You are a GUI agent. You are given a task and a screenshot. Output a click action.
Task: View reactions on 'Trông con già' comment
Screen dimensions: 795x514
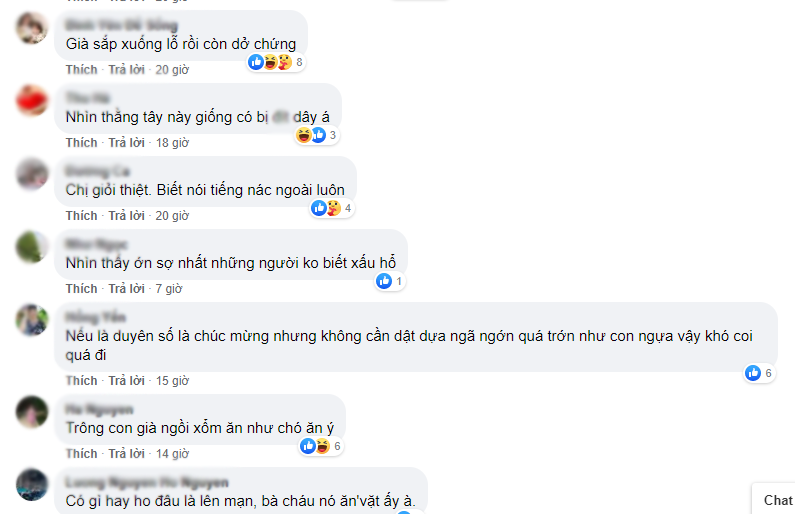pyautogui.click(x=321, y=446)
